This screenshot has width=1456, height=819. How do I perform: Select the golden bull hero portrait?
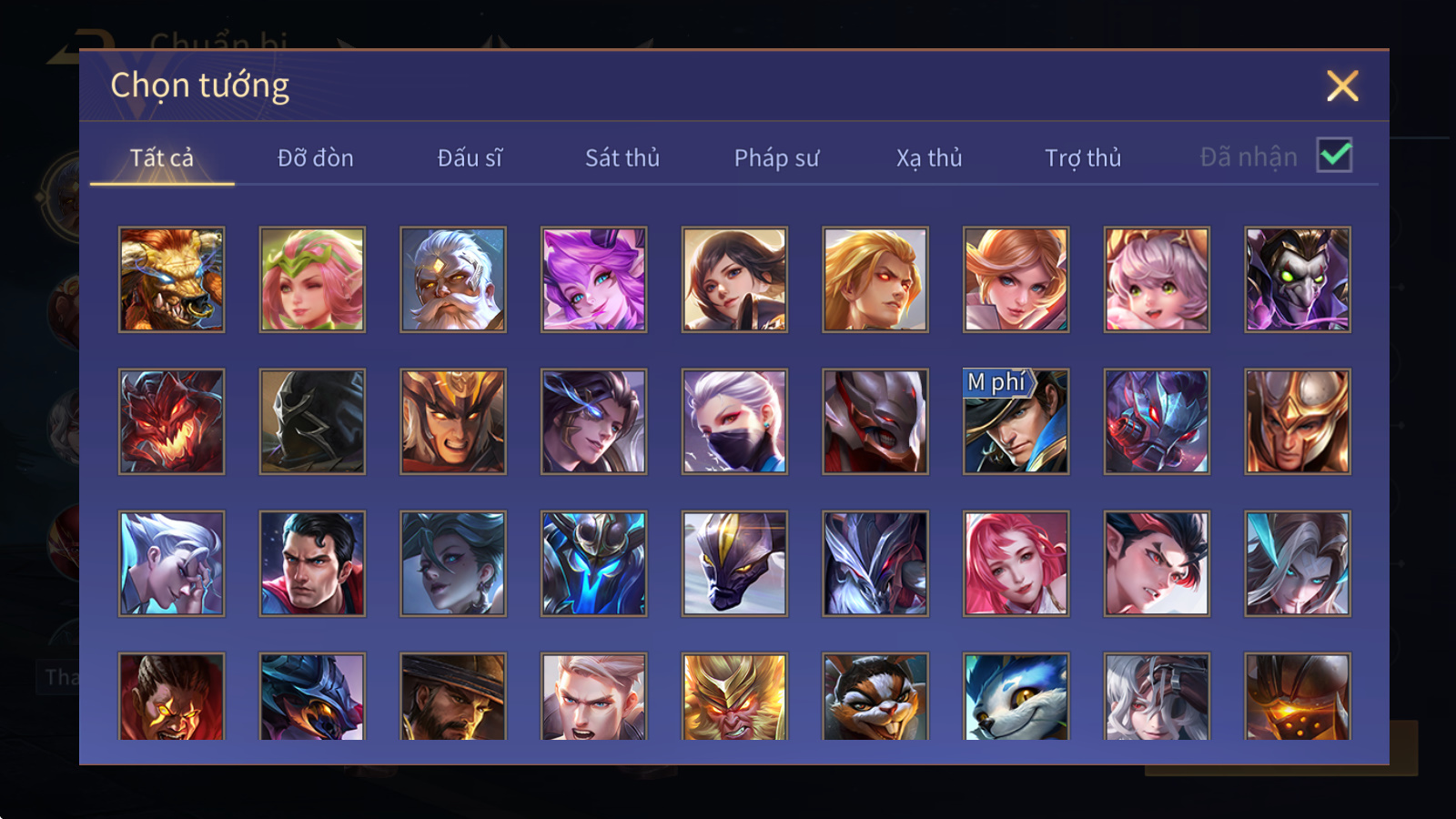tap(171, 279)
